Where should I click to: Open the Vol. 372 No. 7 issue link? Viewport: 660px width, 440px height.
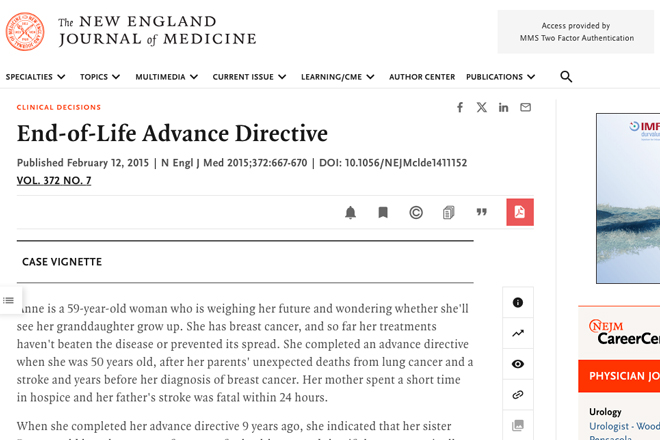[54, 180]
